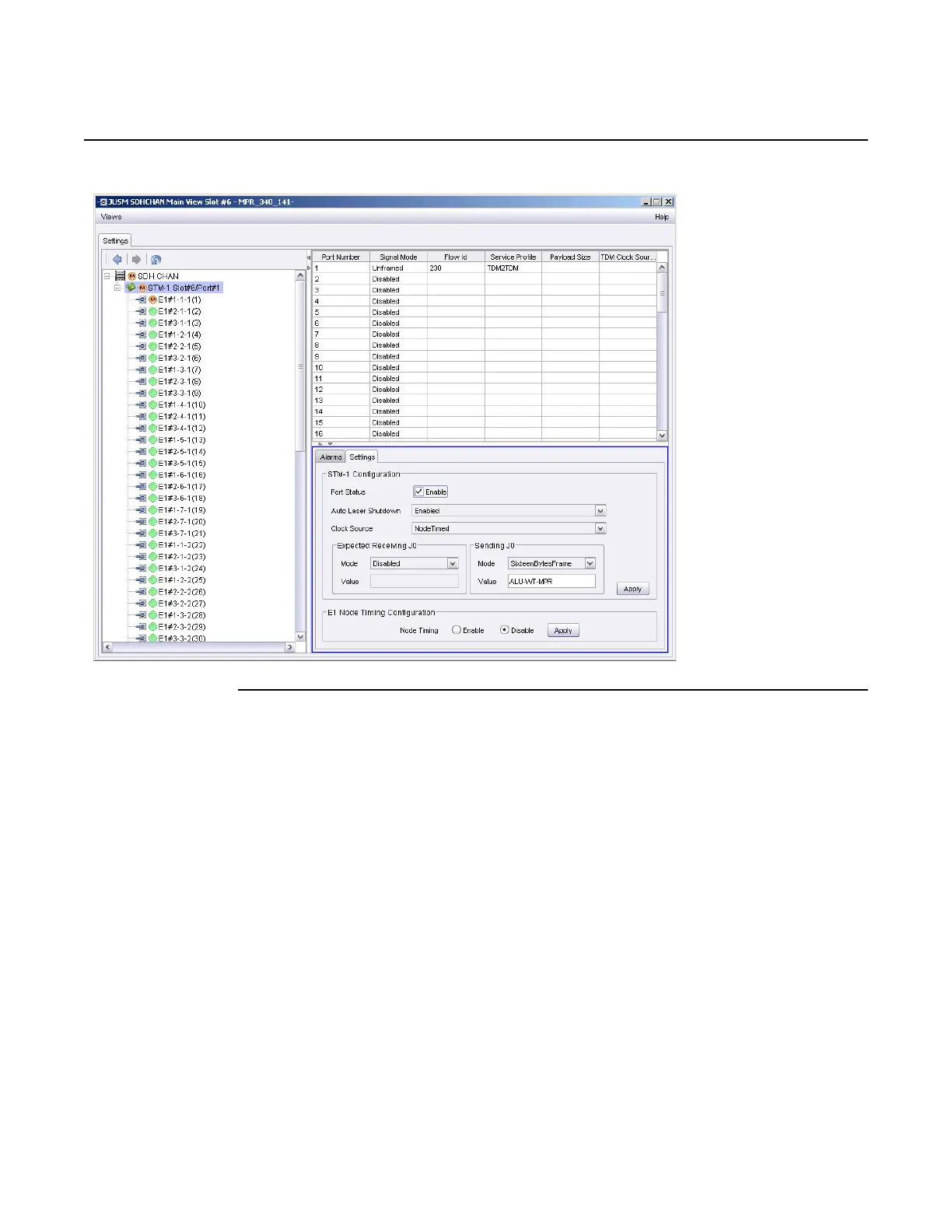The height and width of the screenshot is (1232, 952).
Task: Click the Service Profile column header
Action: pos(513,257)
